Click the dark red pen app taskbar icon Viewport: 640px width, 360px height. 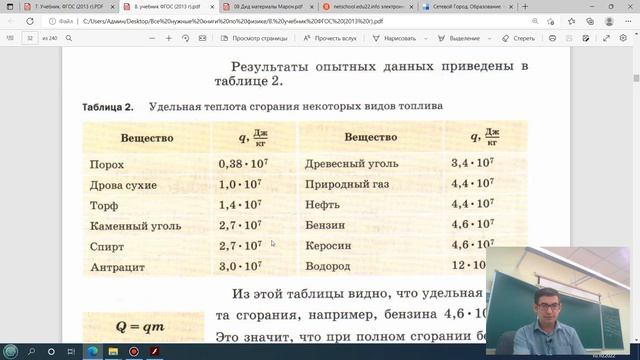(154, 351)
